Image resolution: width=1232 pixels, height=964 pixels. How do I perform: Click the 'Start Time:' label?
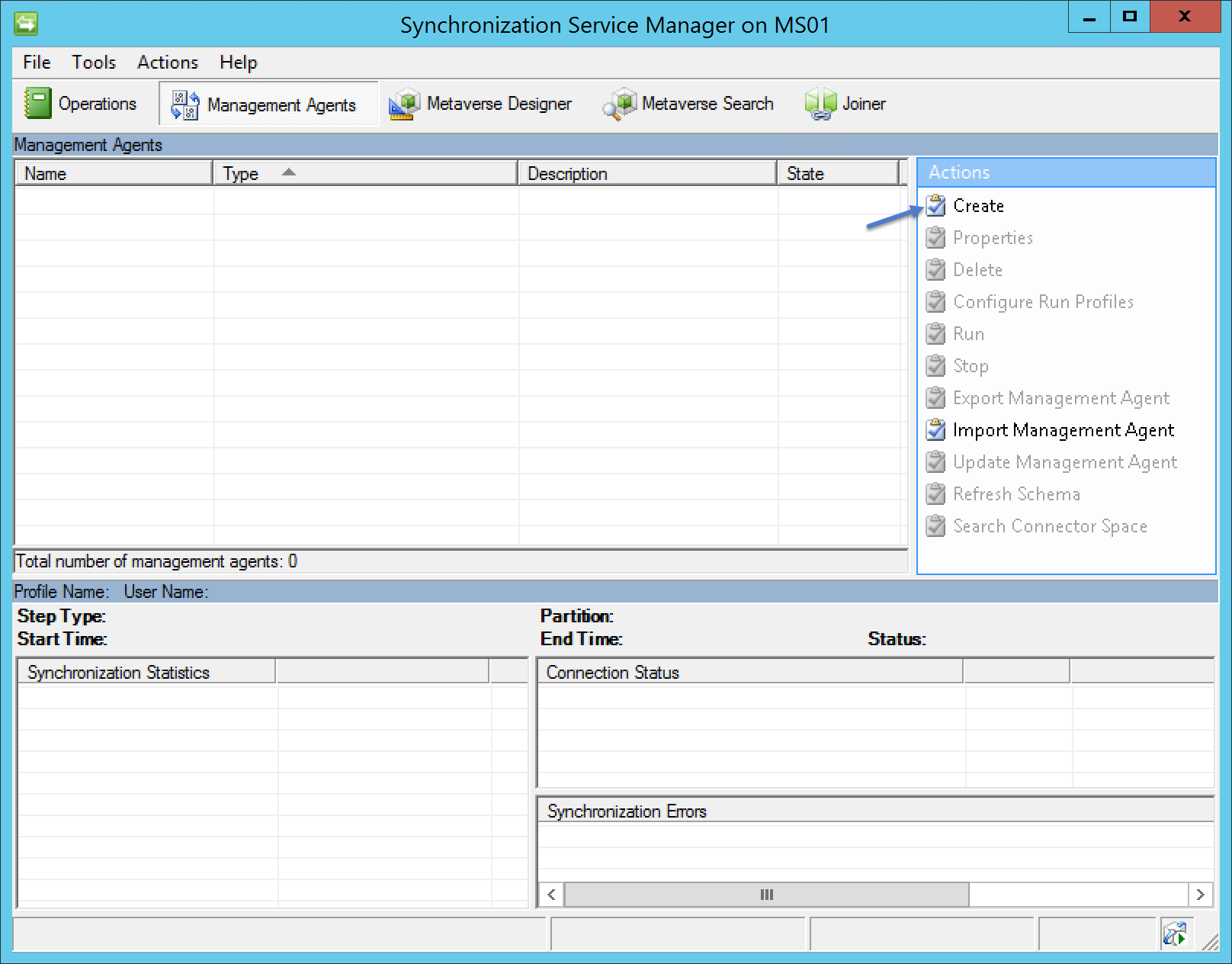(x=63, y=639)
